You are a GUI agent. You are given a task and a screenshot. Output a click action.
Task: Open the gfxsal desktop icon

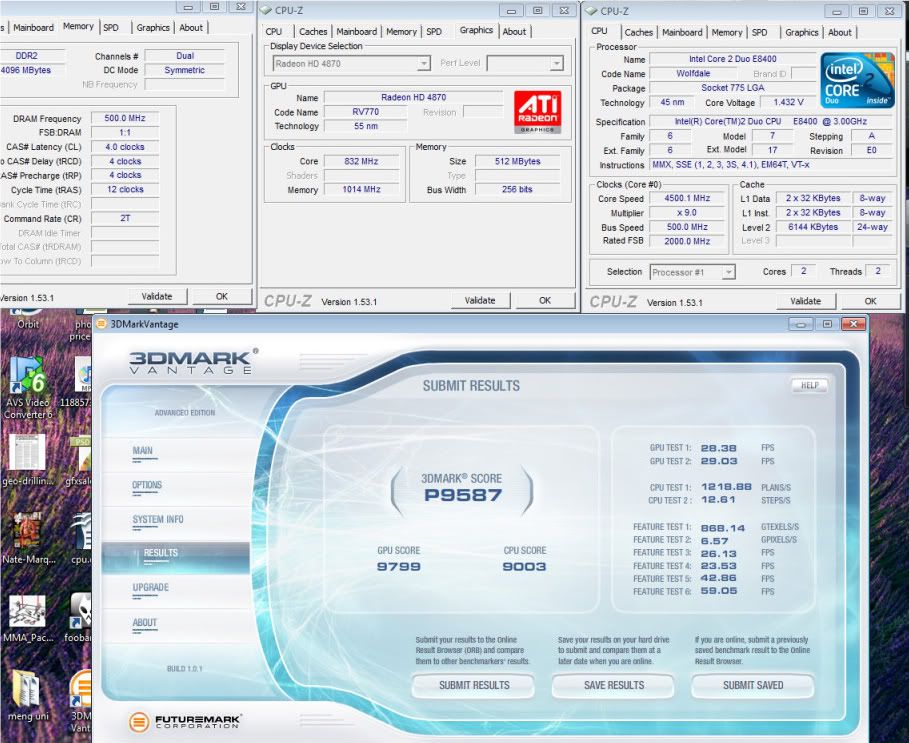coord(80,462)
